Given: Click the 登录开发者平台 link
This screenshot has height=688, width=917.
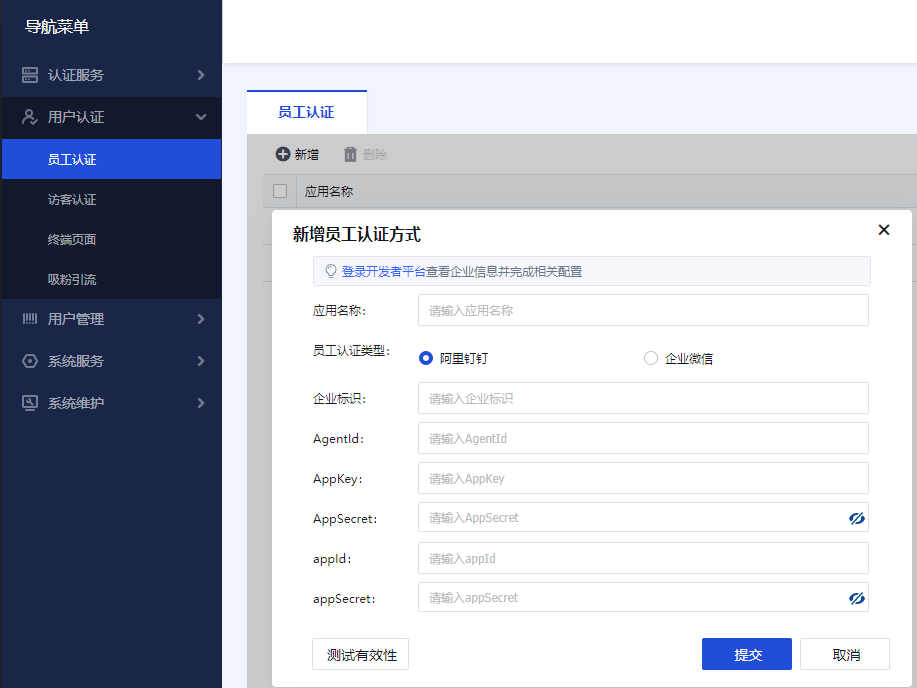Looking at the screenshot, I should pos(383,271).
